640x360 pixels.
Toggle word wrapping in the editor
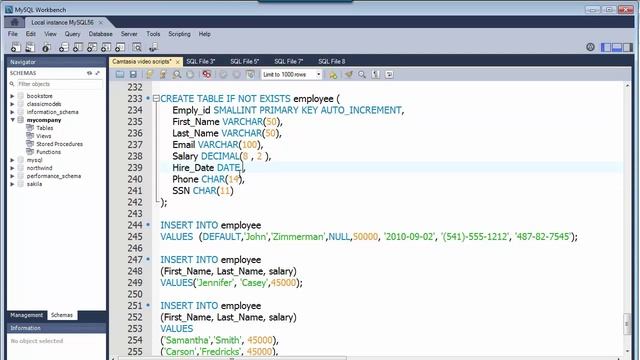pyautogui.click(x=389, y=74)
